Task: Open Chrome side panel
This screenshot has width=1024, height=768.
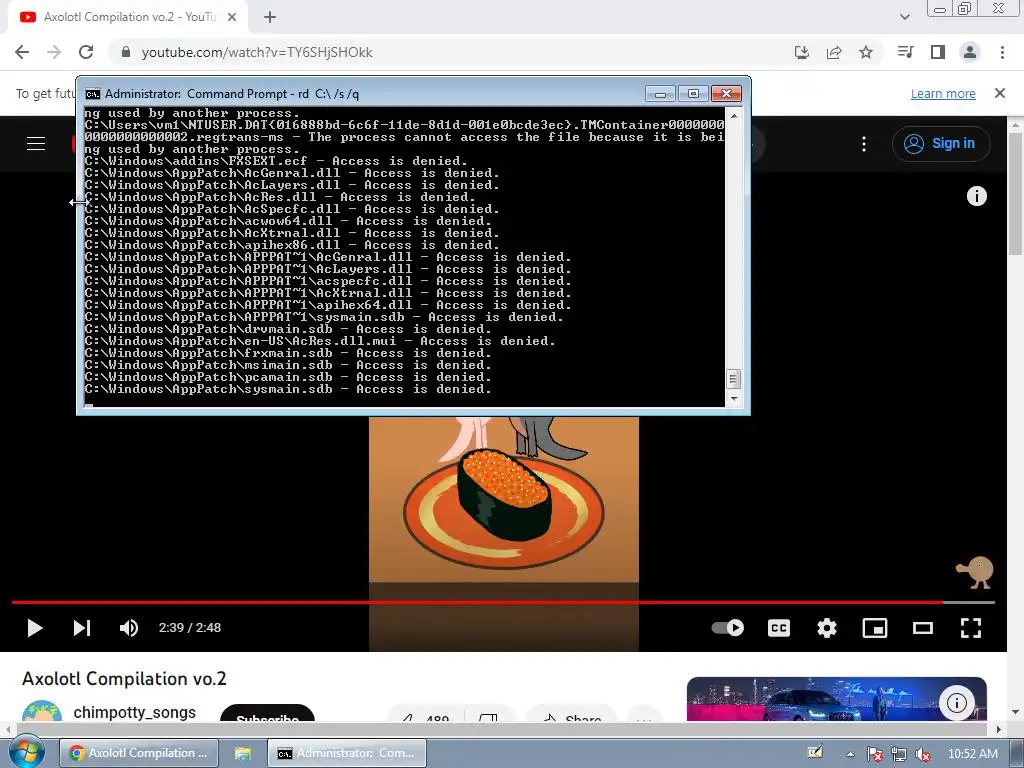Action: 938,52
